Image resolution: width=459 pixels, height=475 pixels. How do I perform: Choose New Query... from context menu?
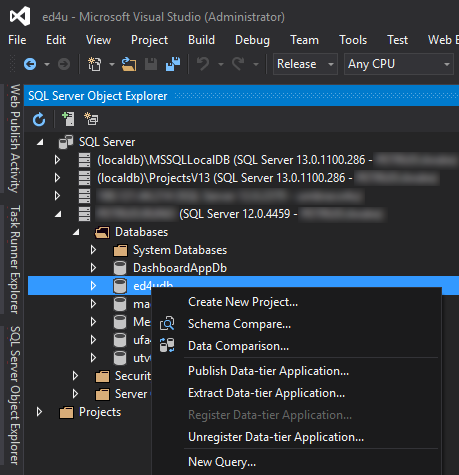(297, 462)
